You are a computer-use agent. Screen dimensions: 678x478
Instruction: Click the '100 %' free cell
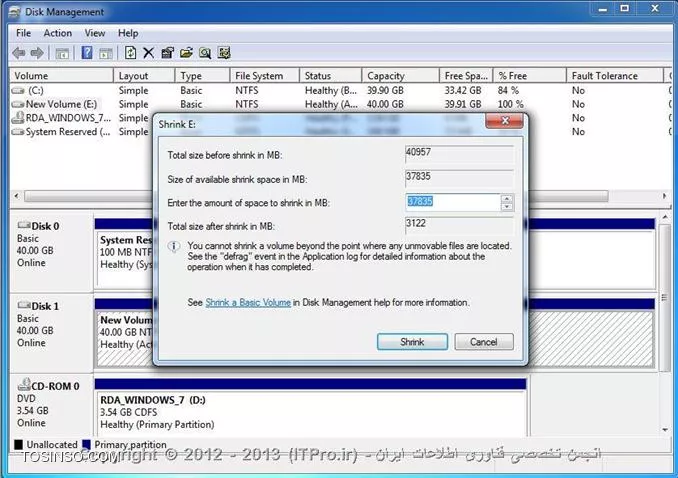pos(511,104)
